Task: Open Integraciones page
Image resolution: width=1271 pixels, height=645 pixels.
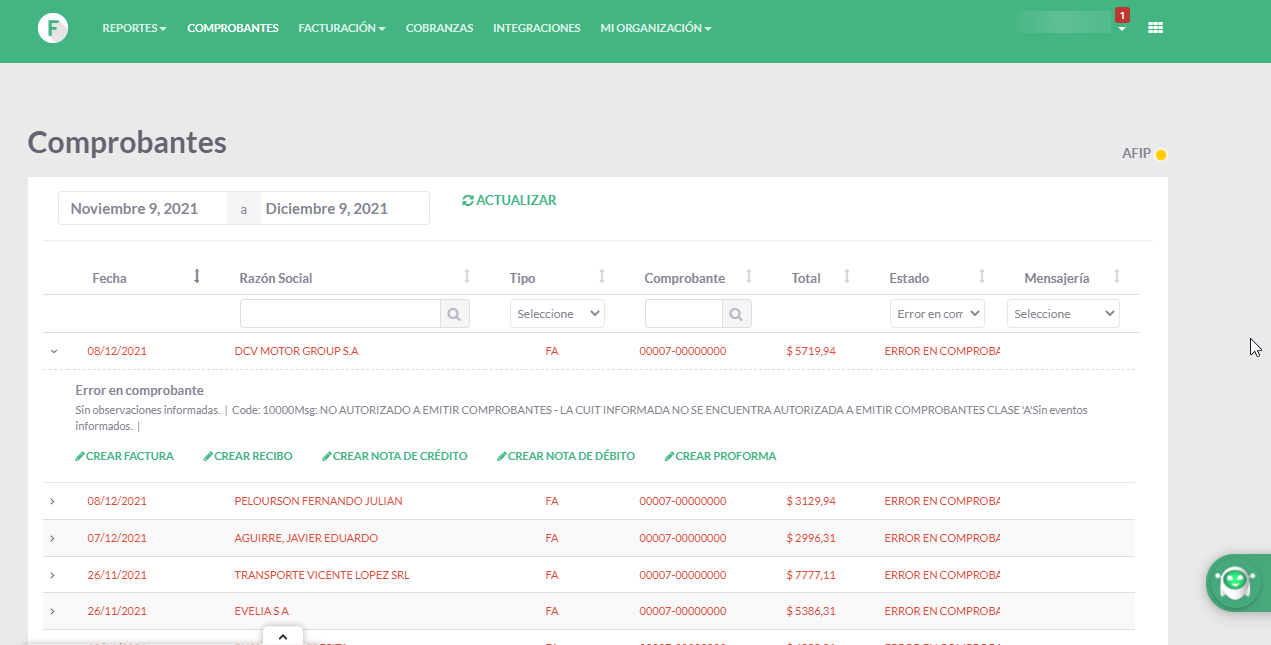Action: (537, 28)
